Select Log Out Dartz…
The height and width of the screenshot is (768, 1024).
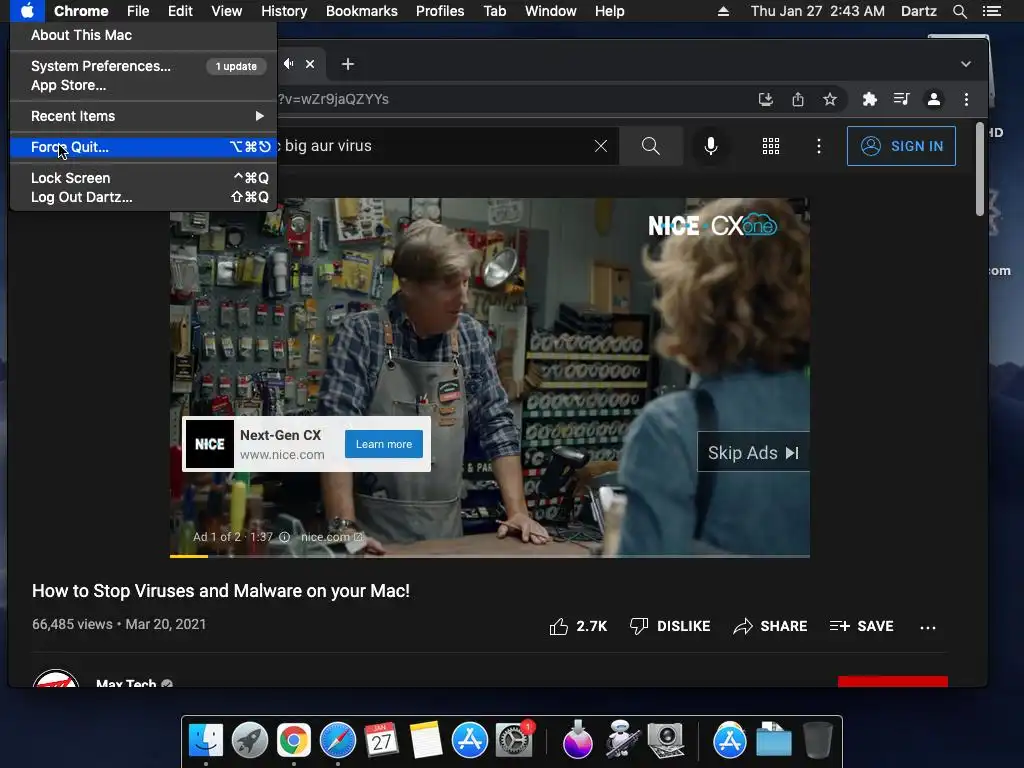pyautogui.click(x=143, y=197)
